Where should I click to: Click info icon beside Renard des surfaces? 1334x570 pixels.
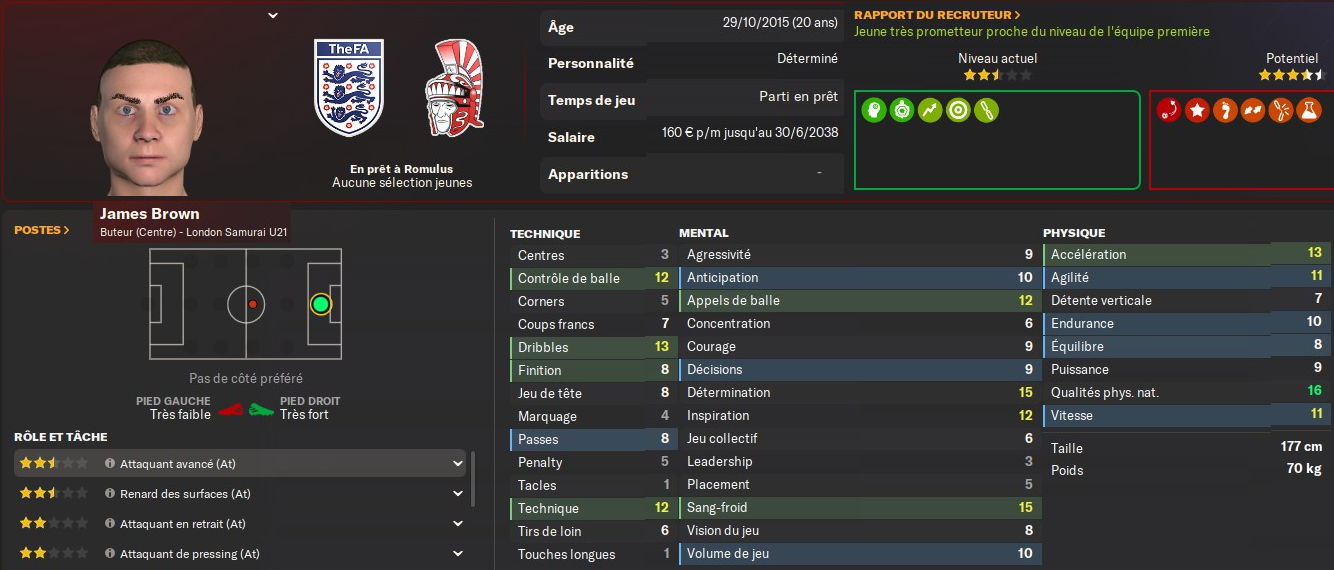coord(110,494)
